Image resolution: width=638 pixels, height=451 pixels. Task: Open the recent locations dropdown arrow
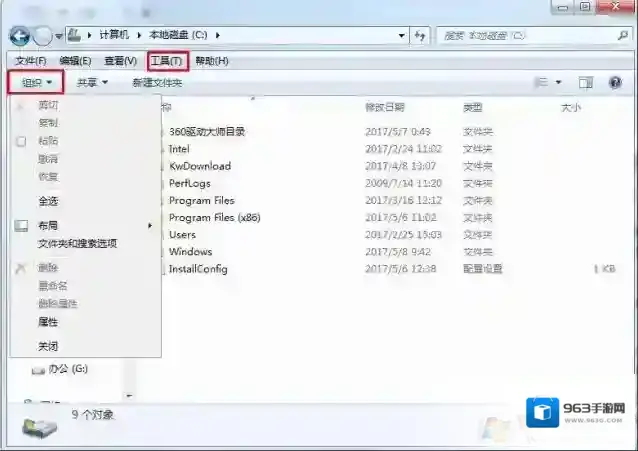(x=59, y=36)
